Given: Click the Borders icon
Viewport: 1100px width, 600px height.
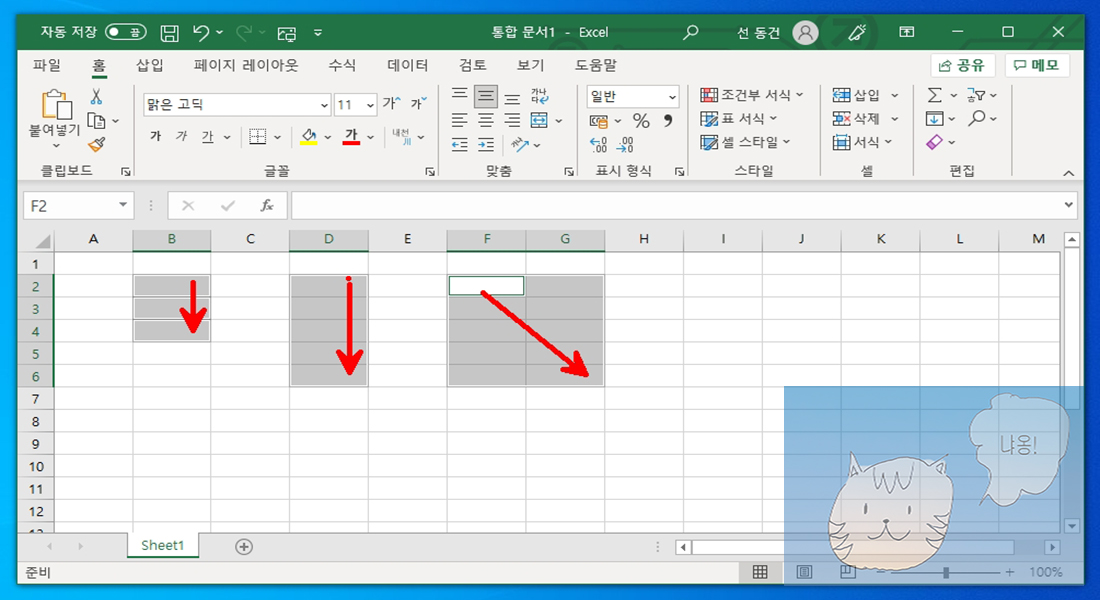Looking at the screenshot, I should tap(257, 137).
